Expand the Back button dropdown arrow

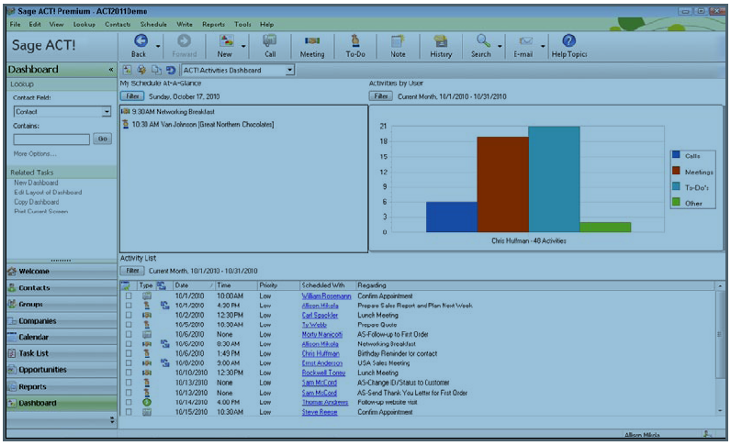[x=158, y=47]
